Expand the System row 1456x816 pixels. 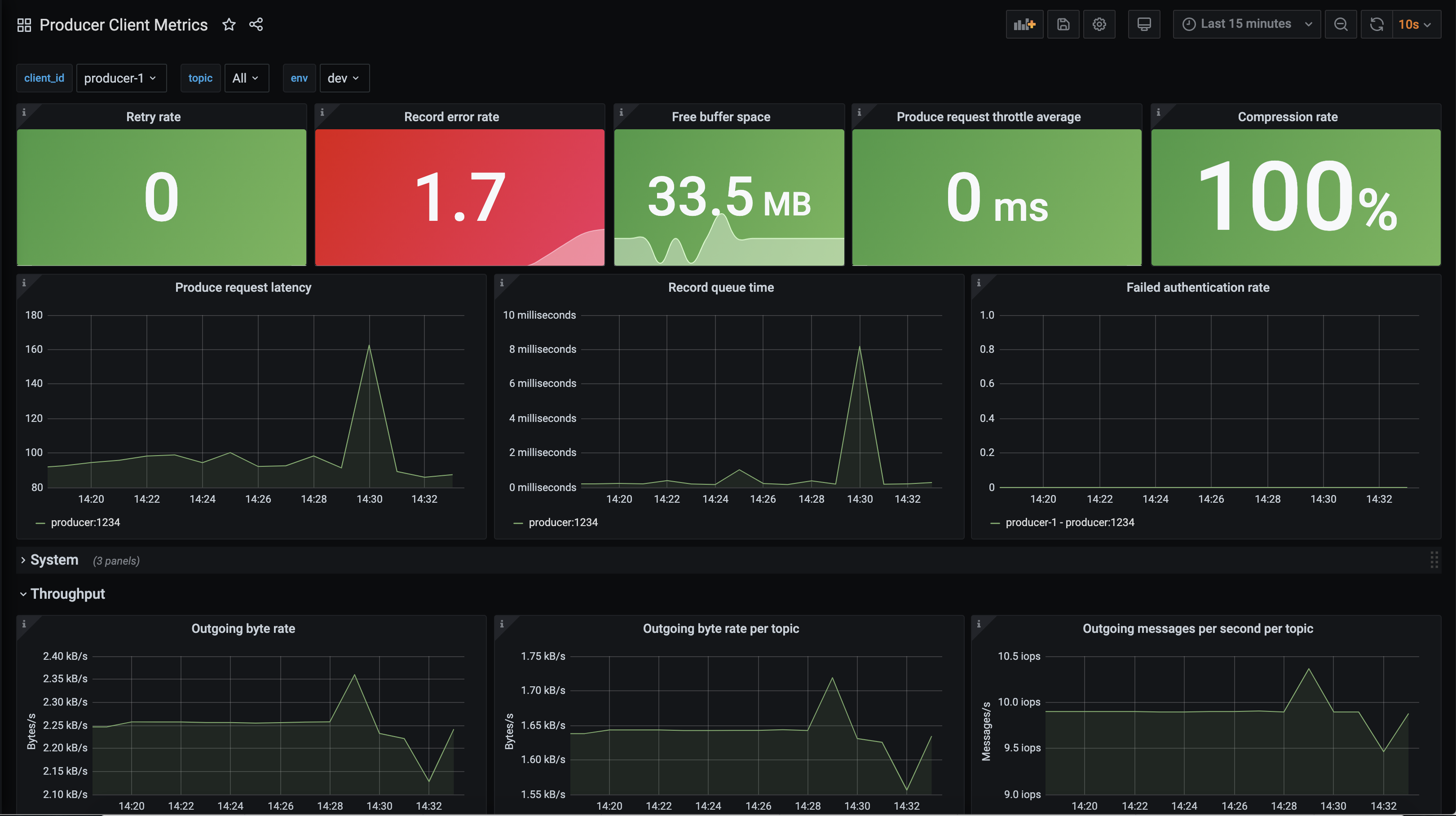pos(54,560)
